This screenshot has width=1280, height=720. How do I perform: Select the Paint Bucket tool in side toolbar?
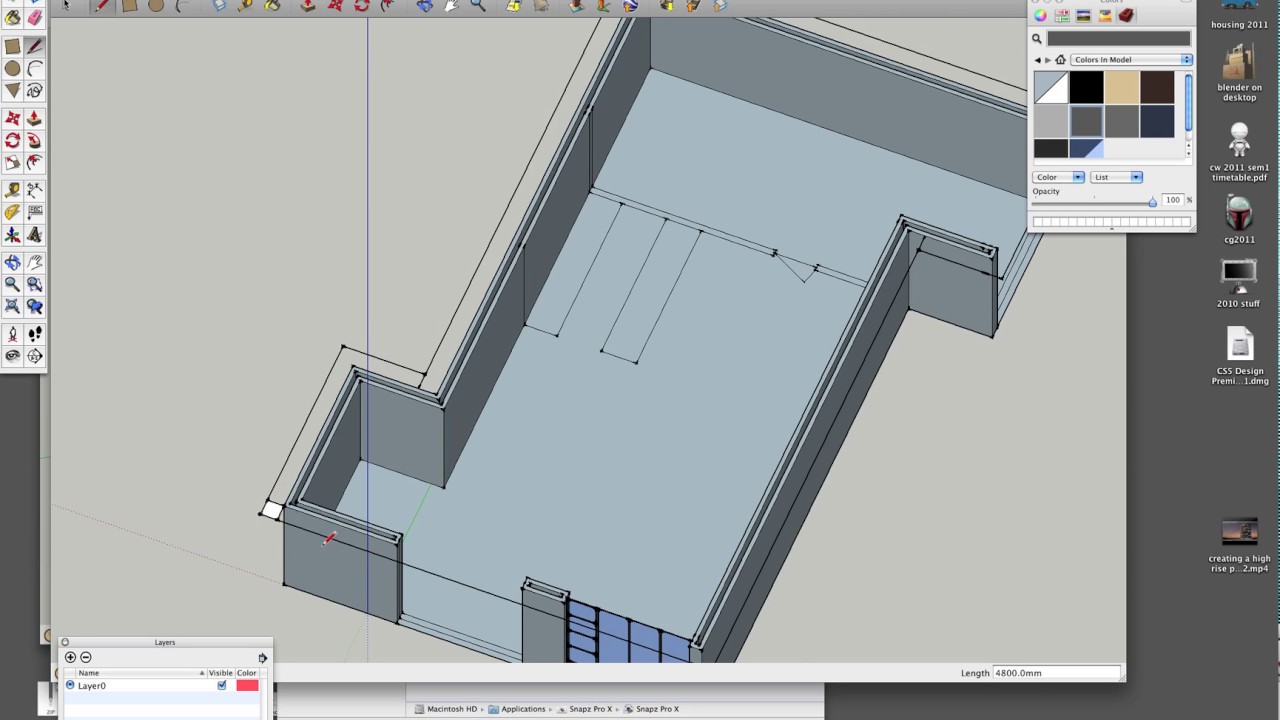pyautogui.click(x=12, y=17)
